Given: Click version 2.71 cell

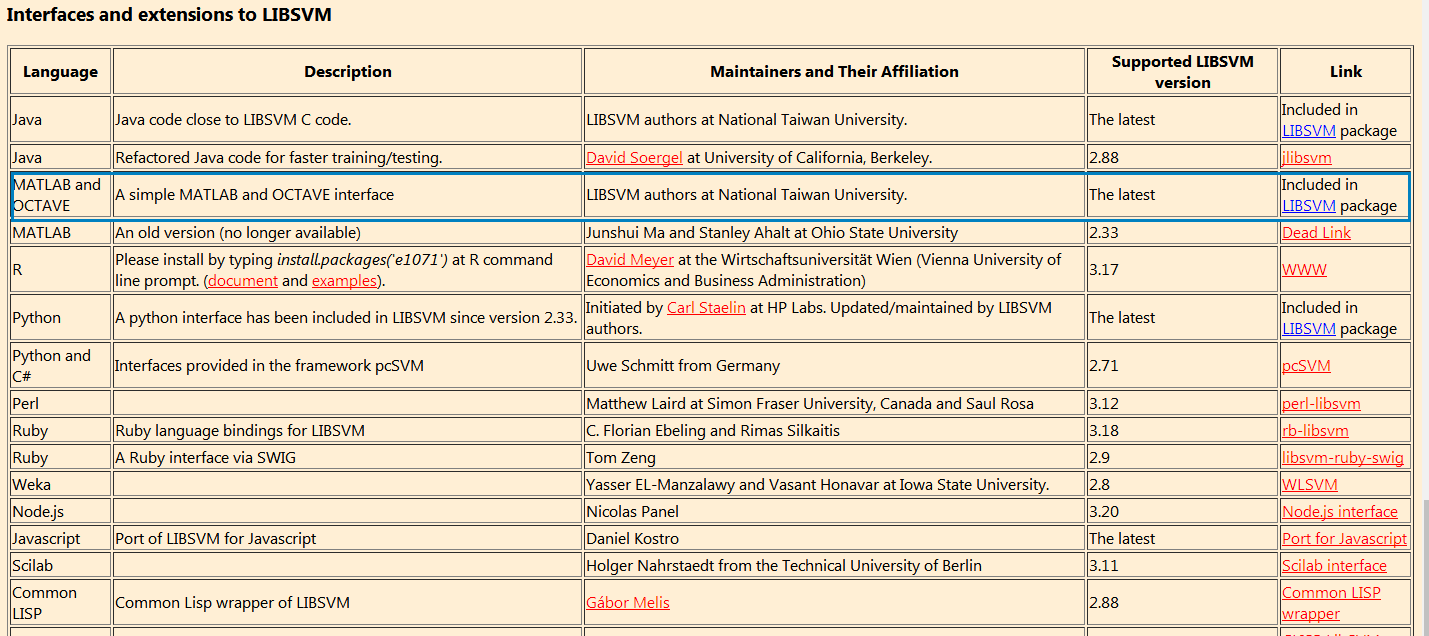Looking at the screenshot, I should click(1183, 365).
